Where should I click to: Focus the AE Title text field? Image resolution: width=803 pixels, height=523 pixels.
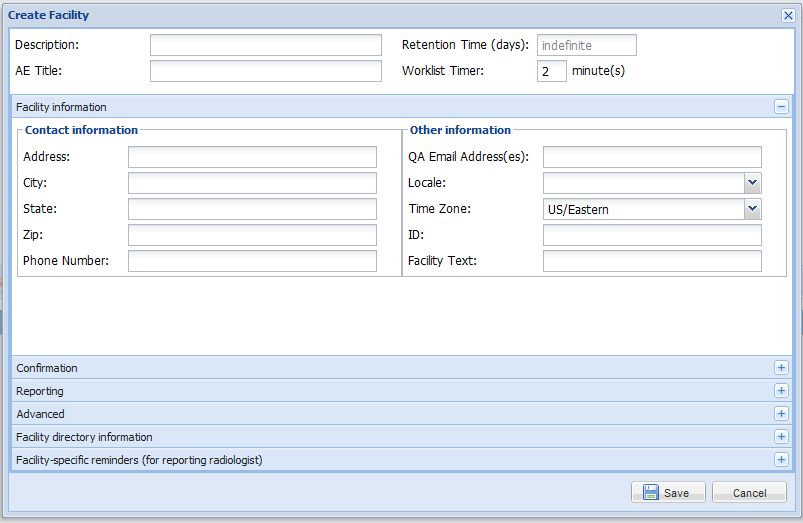pos(266,71)
